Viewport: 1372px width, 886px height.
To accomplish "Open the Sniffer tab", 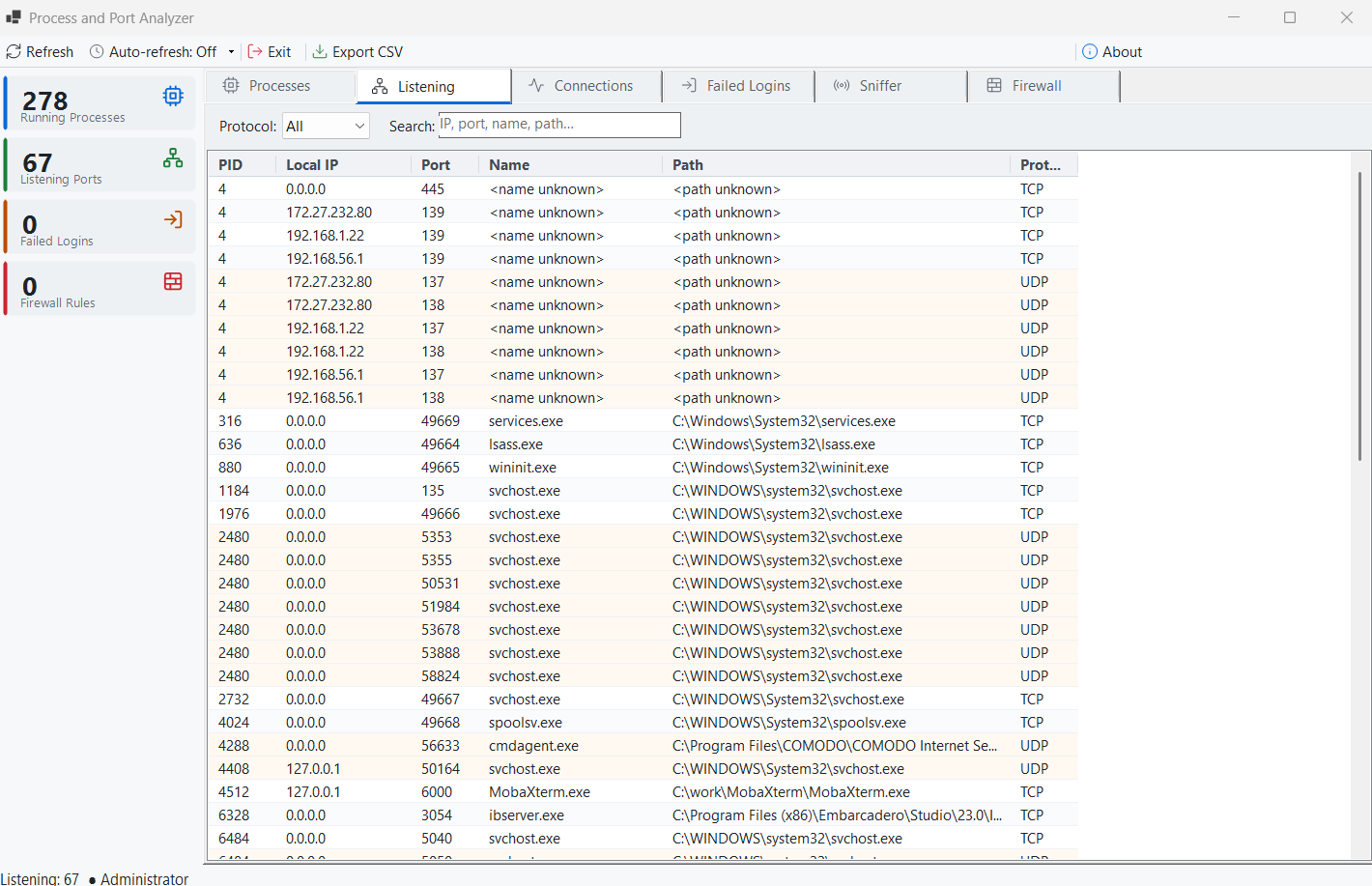I will coord(891,85).
